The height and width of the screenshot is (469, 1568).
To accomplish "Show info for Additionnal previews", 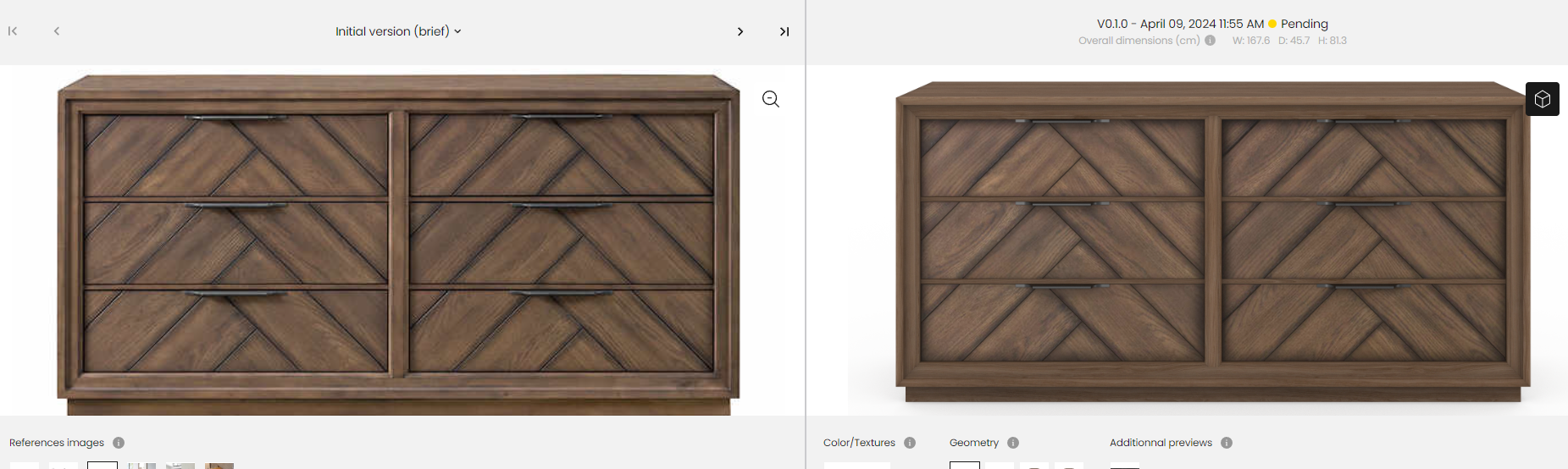I will click(1227, 443).
